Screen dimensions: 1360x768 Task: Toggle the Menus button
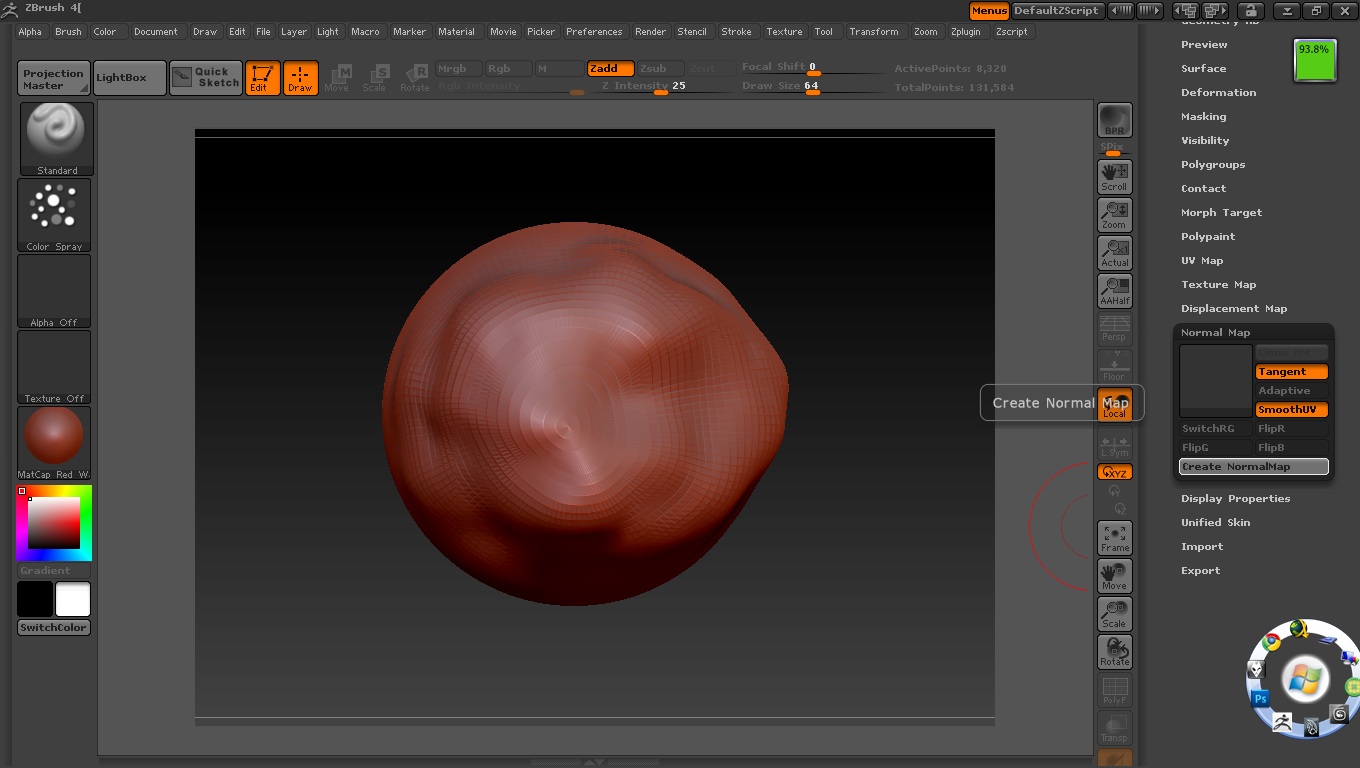coord(989,11)
